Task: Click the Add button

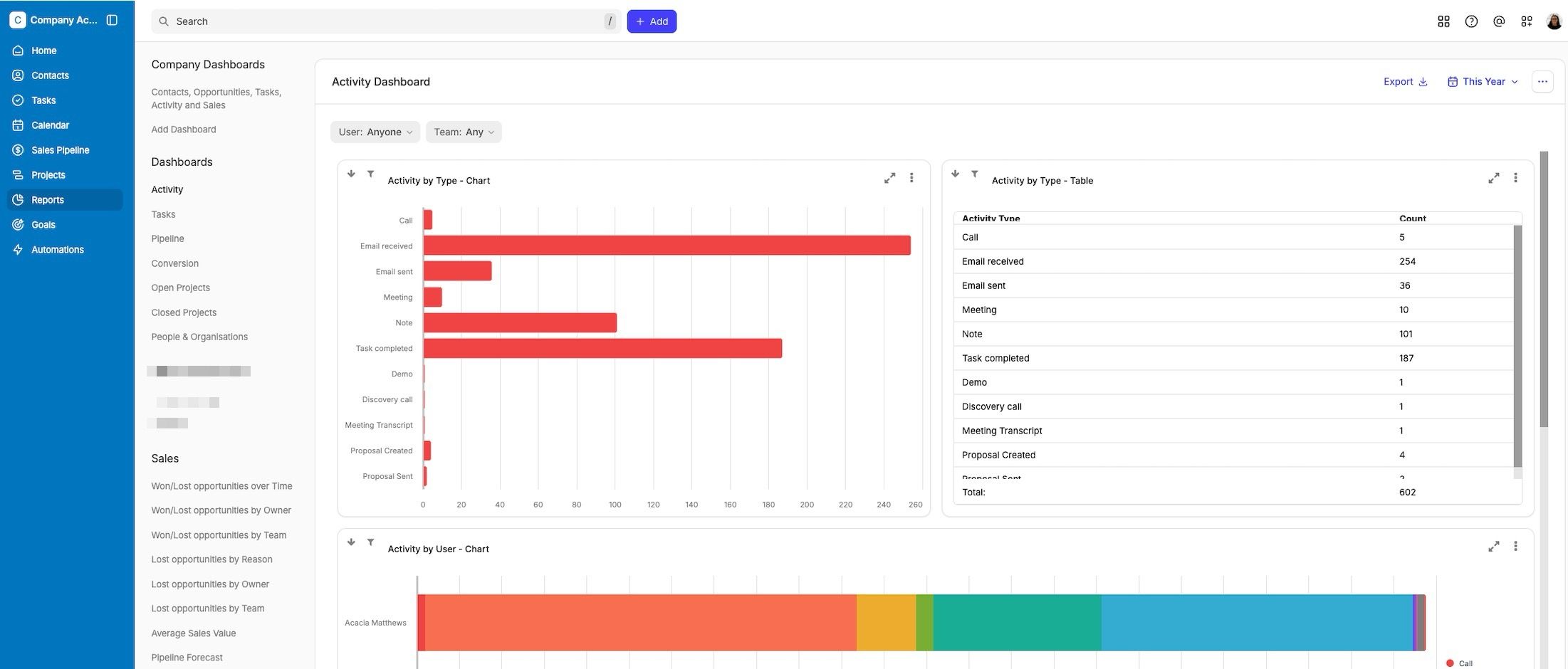Action: pyautogui.click(x=652, y=21)
